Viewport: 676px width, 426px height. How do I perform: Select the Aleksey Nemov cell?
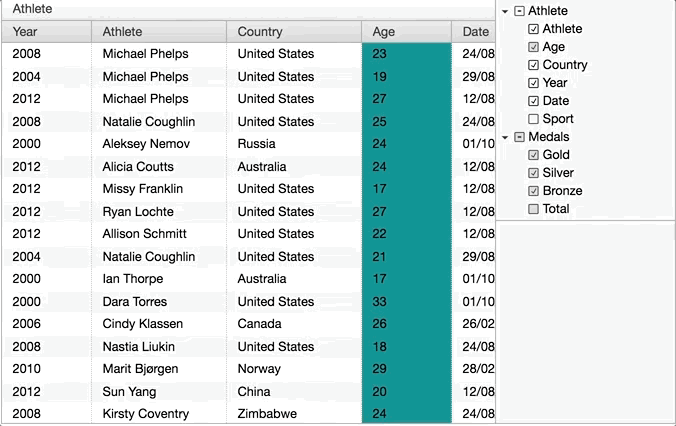[159, 144]
